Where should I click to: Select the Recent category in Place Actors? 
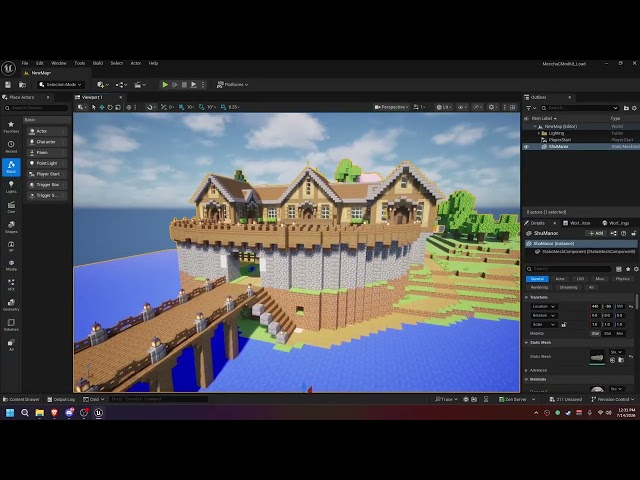coord(11,147)
